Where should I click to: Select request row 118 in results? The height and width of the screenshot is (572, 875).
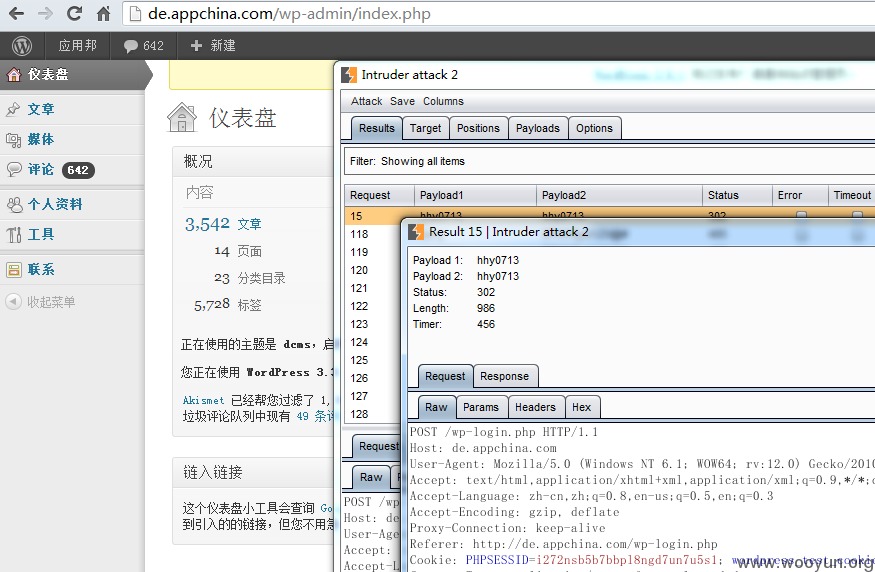click(x=373, y=234)
